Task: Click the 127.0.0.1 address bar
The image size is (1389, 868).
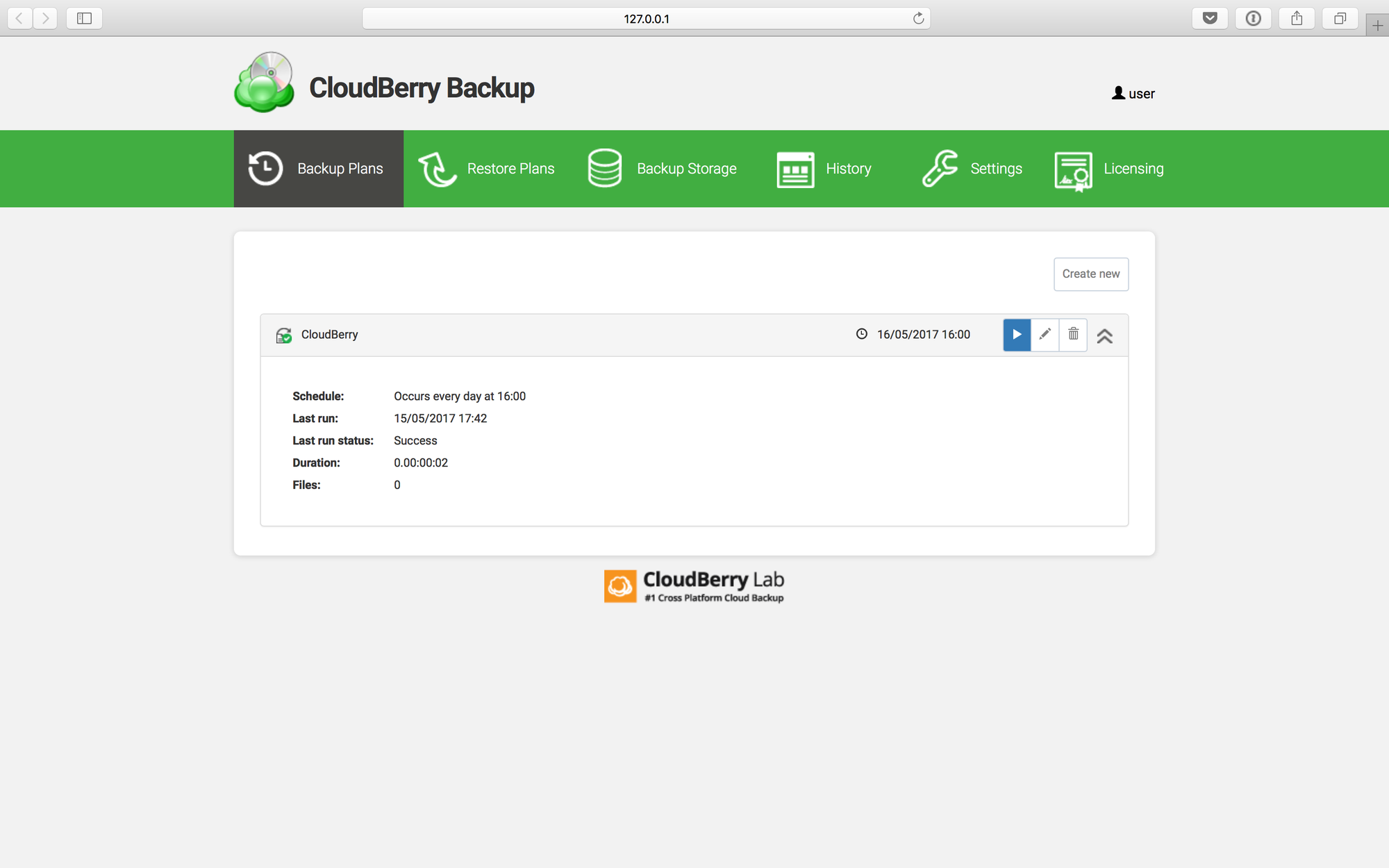Action: coord(646,19)
